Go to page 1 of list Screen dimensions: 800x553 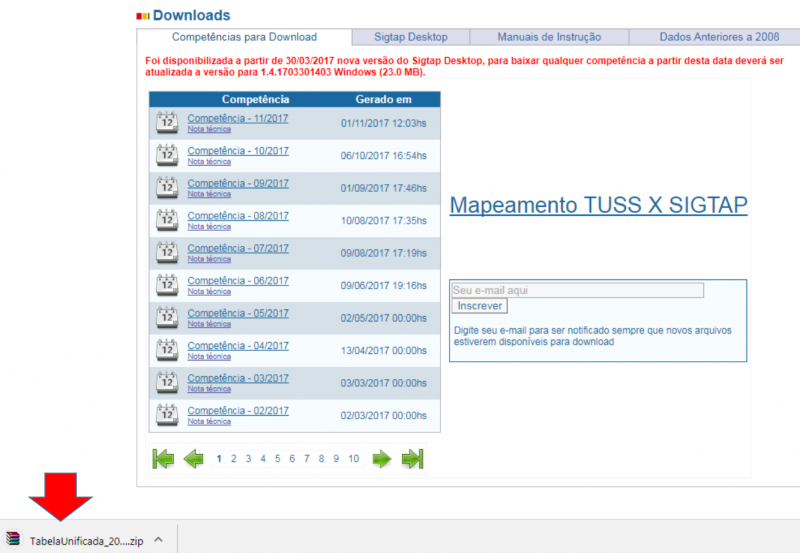click(219, 459)
